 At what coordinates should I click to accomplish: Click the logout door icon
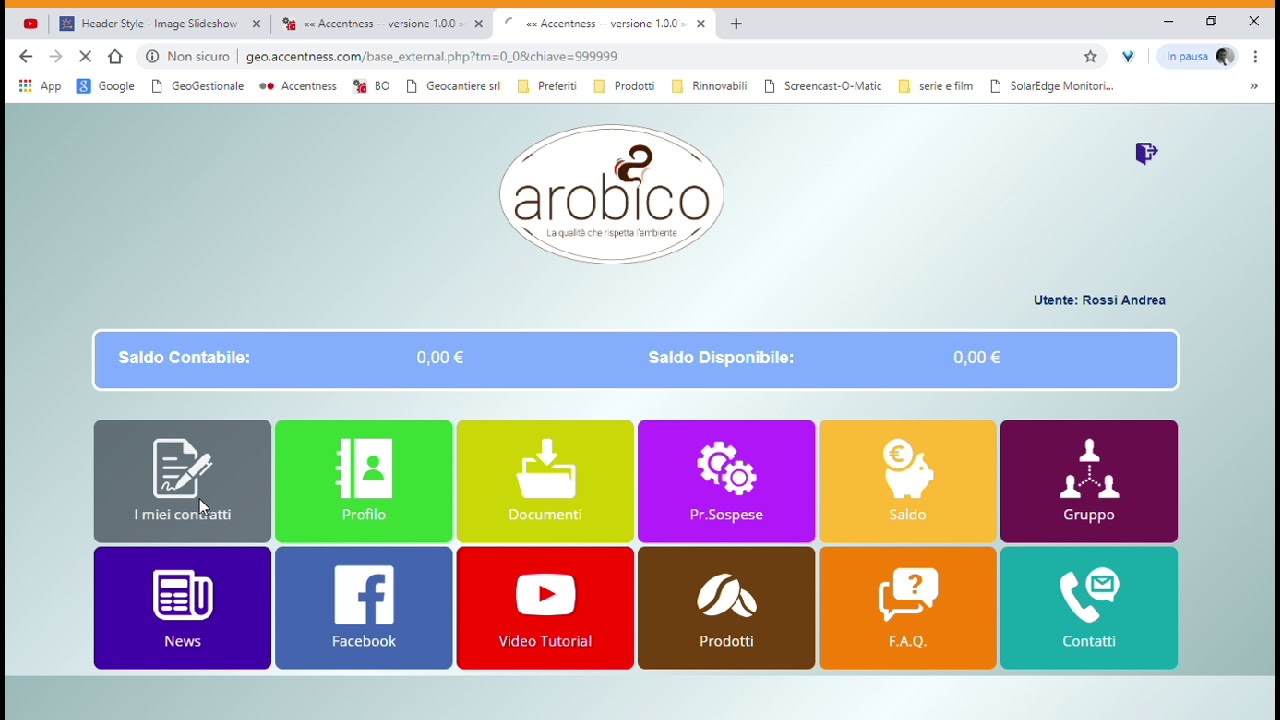[x=1146, y=153]
